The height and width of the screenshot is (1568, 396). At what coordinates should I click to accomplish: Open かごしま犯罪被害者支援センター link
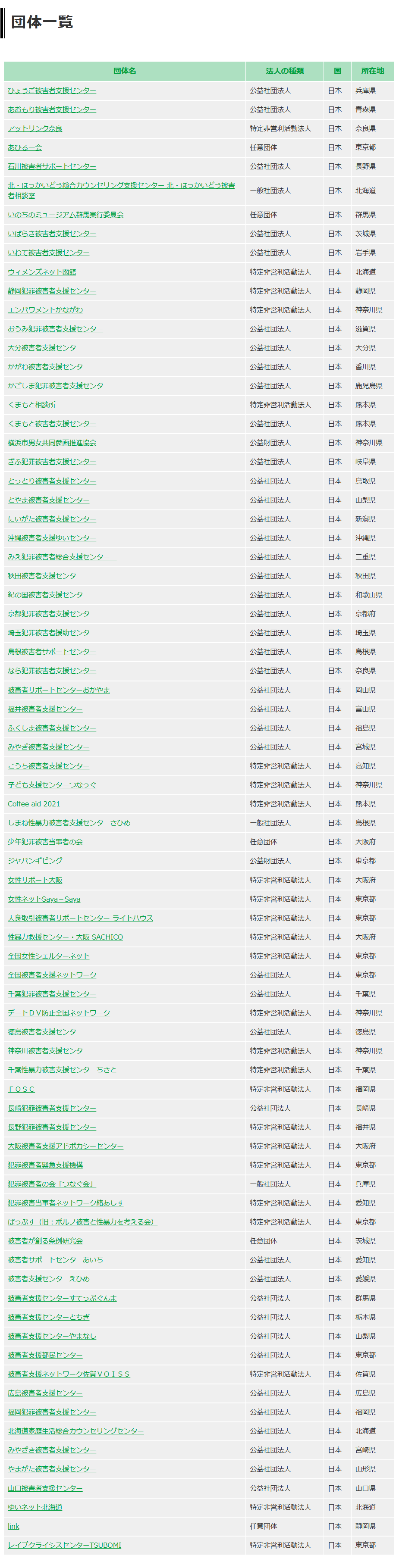[x=59, y=385]
